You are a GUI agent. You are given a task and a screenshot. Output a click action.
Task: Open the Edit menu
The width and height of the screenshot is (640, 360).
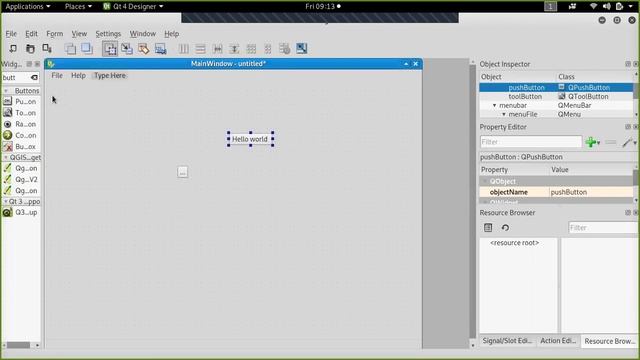pos(31,34)
